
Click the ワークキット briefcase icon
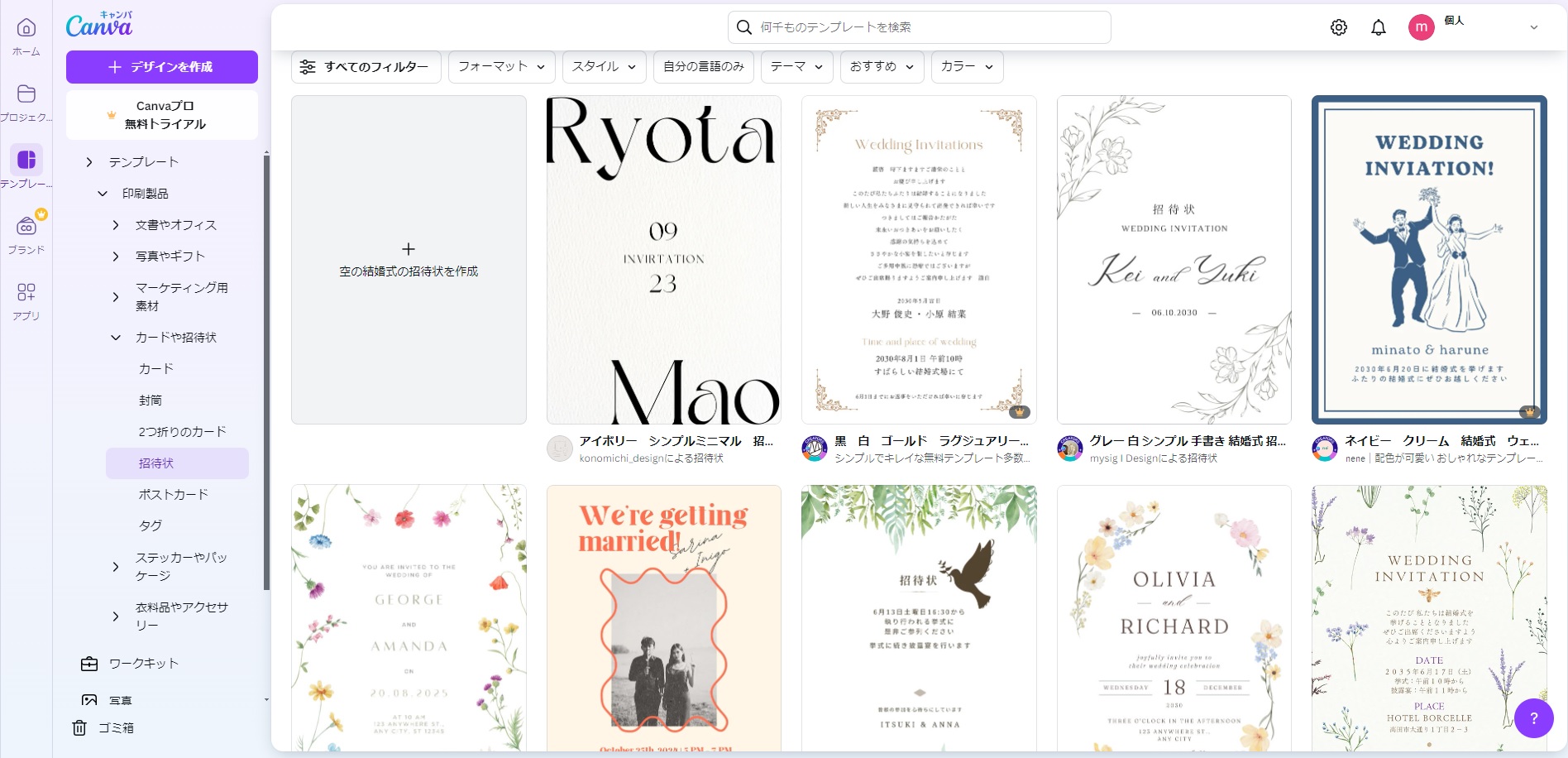click(x=89, y=664)
